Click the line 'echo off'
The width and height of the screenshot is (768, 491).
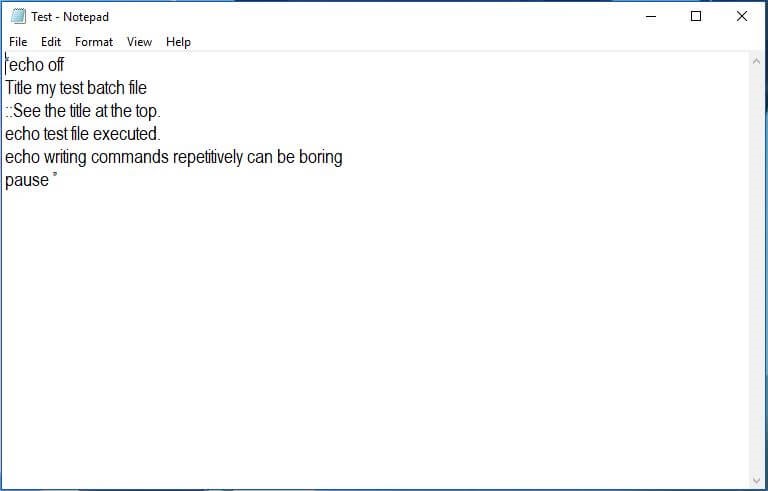(x=35, y=65)
